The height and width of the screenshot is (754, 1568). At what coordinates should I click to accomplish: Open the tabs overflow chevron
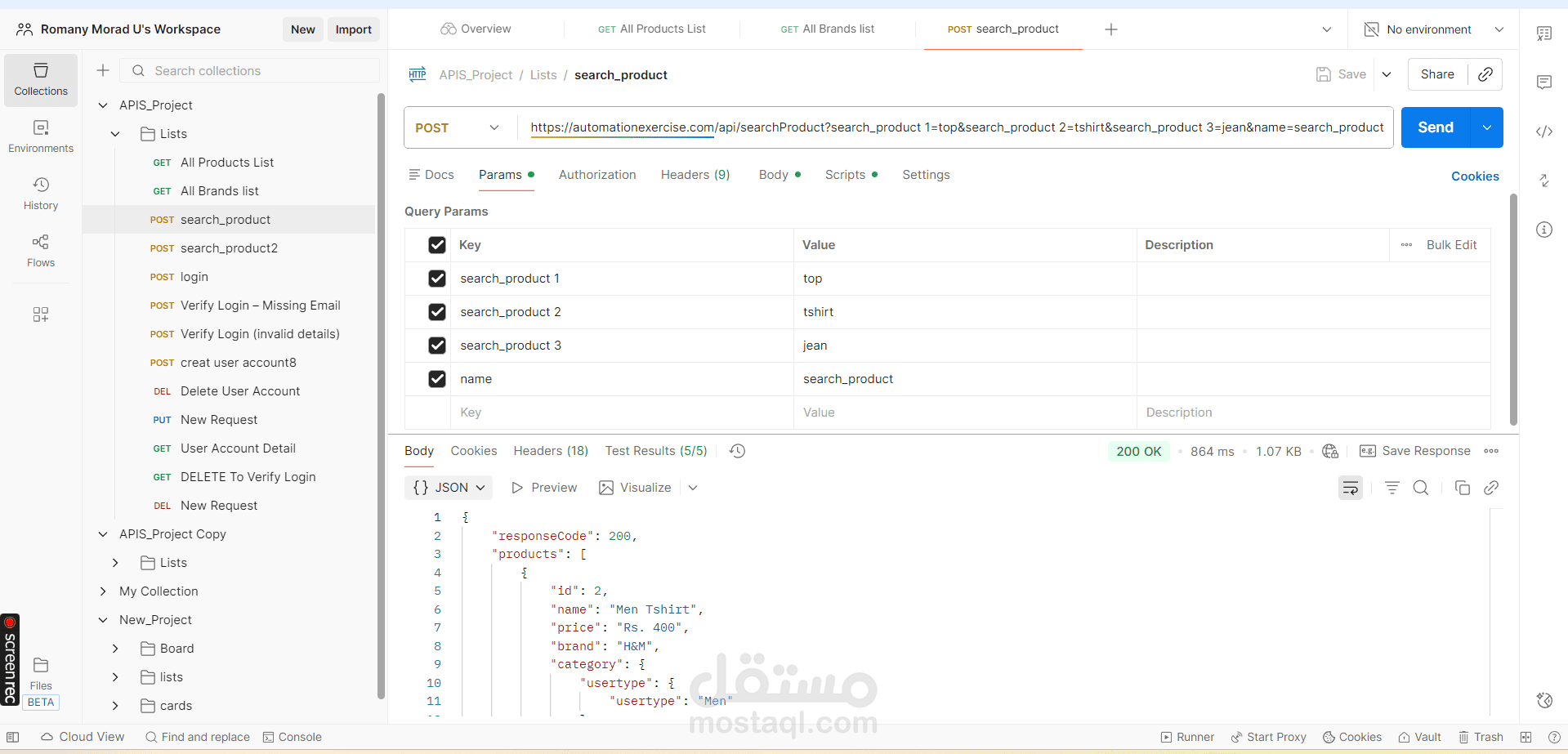1327,29
